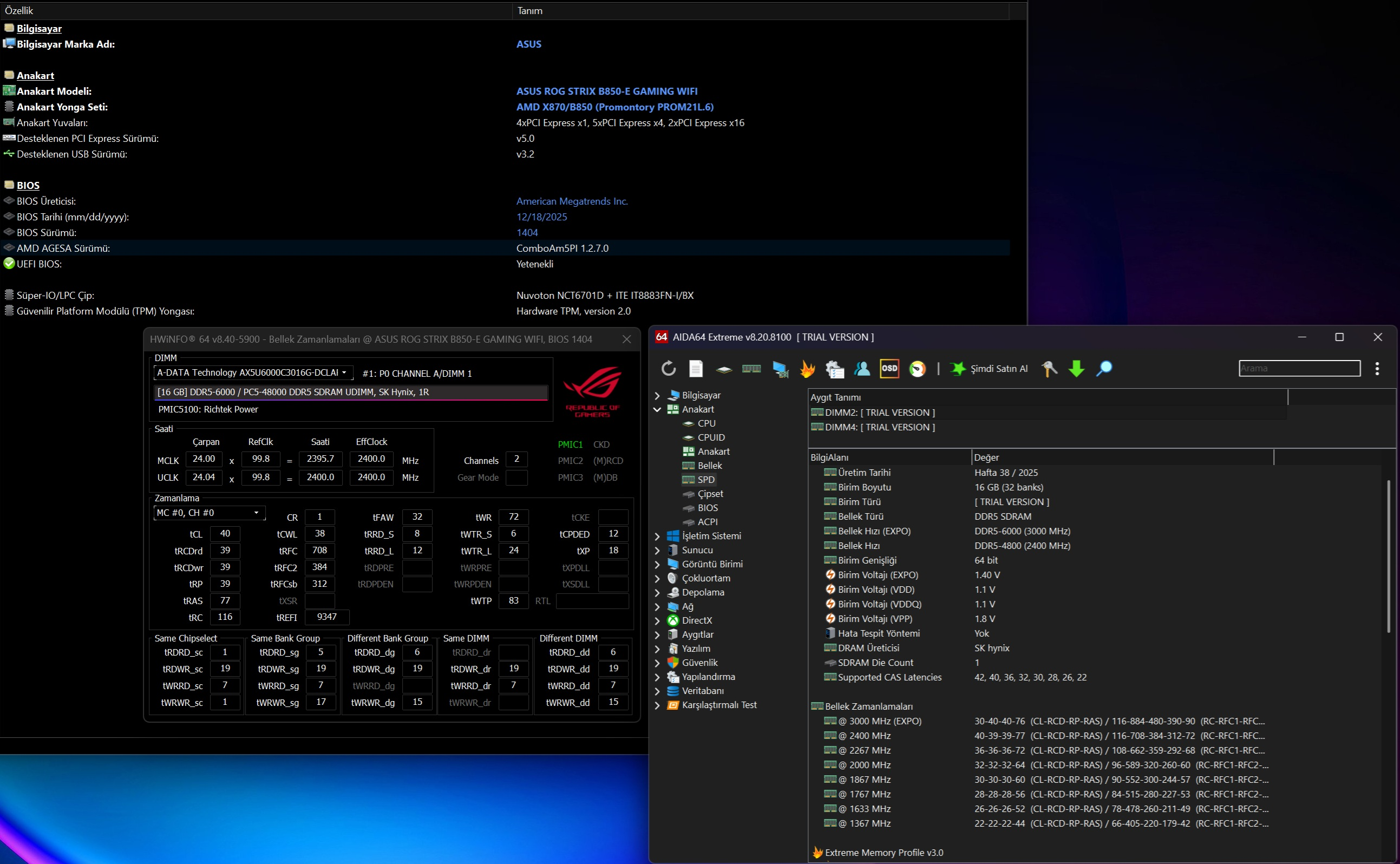Click the 'Tanım' column header

[761, 11]
